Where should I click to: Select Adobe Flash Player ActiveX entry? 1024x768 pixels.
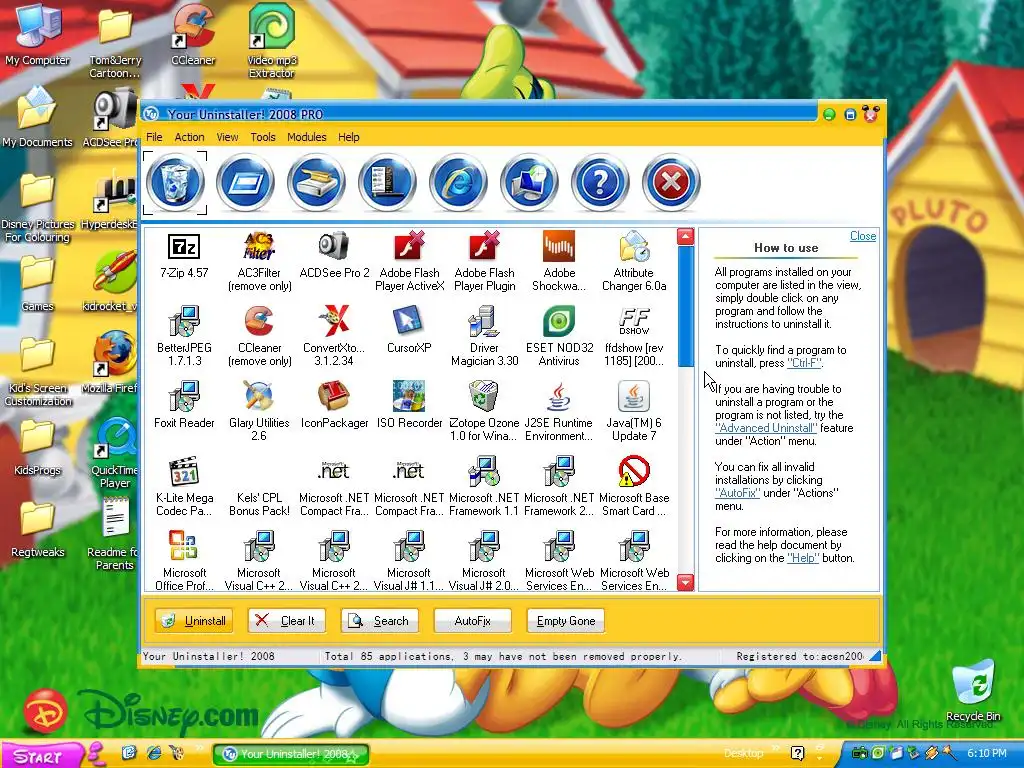pyautogui.click(x=409, y=262)
